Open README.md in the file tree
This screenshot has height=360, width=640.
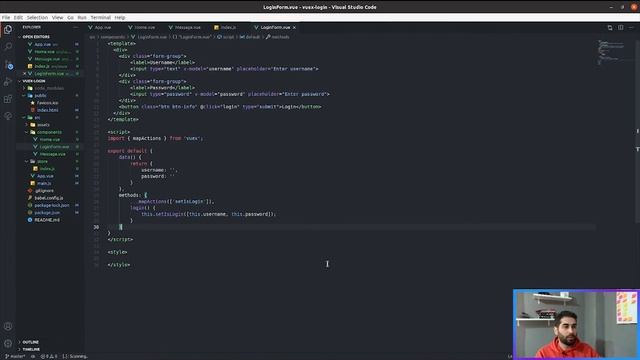tap(47, 220)
